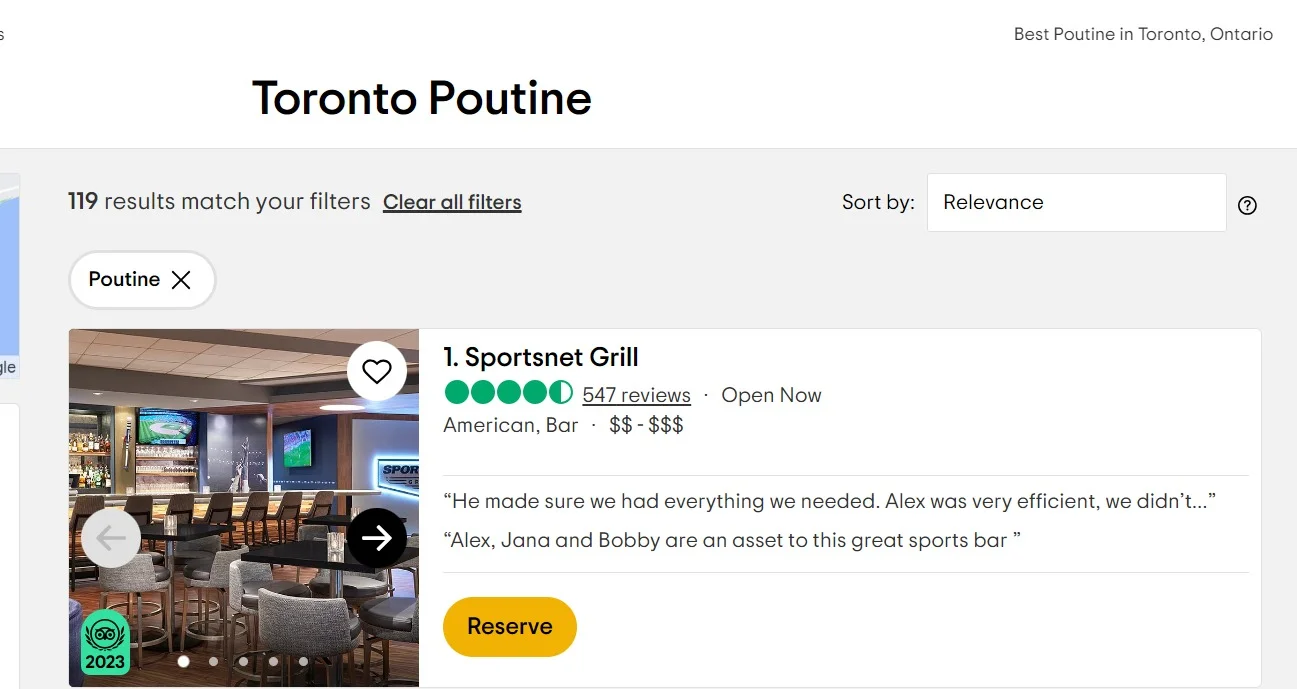Click the previous photo arrow on the listing
Image resolution: width=1297 pixels, height=689 pixels.
[111, 538]
